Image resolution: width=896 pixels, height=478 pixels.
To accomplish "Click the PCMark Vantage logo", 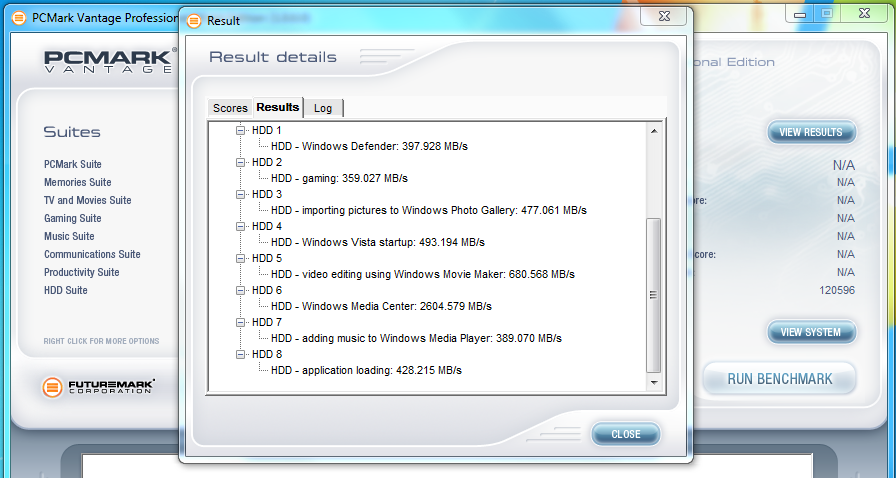I will [x=109, y=61].
